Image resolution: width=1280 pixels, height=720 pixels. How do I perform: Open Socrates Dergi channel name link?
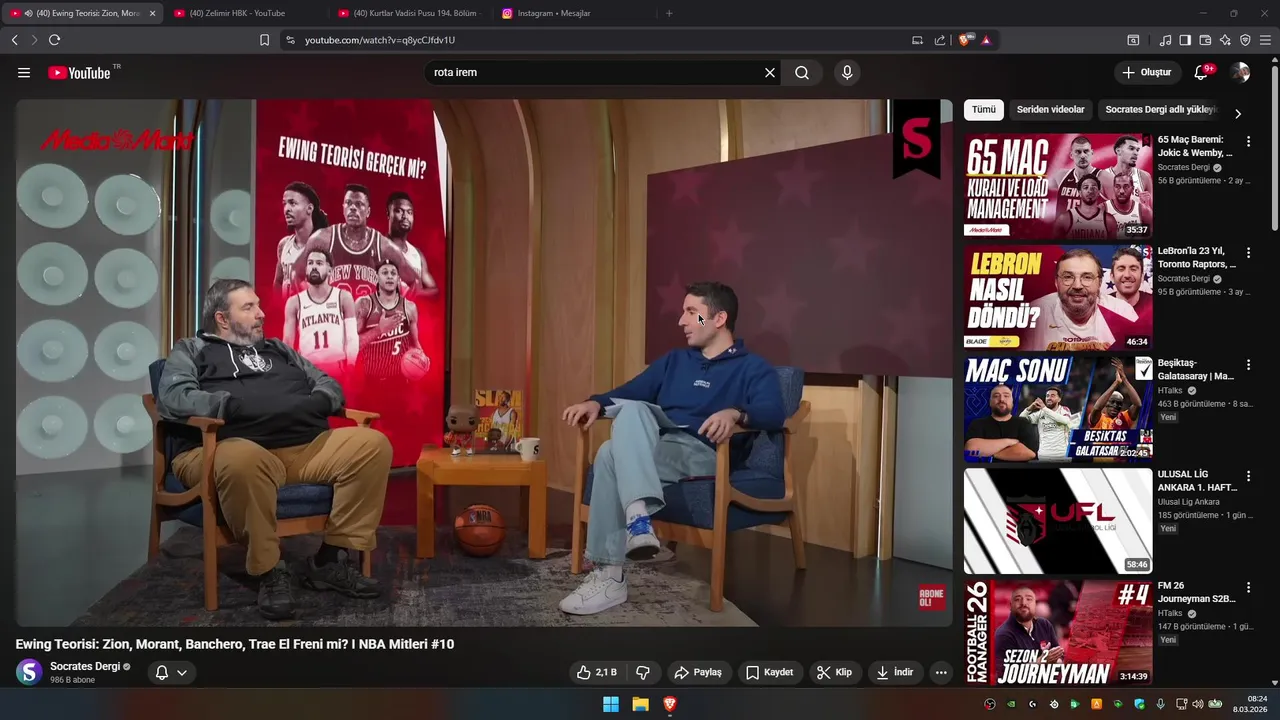[x=85, y=667]
